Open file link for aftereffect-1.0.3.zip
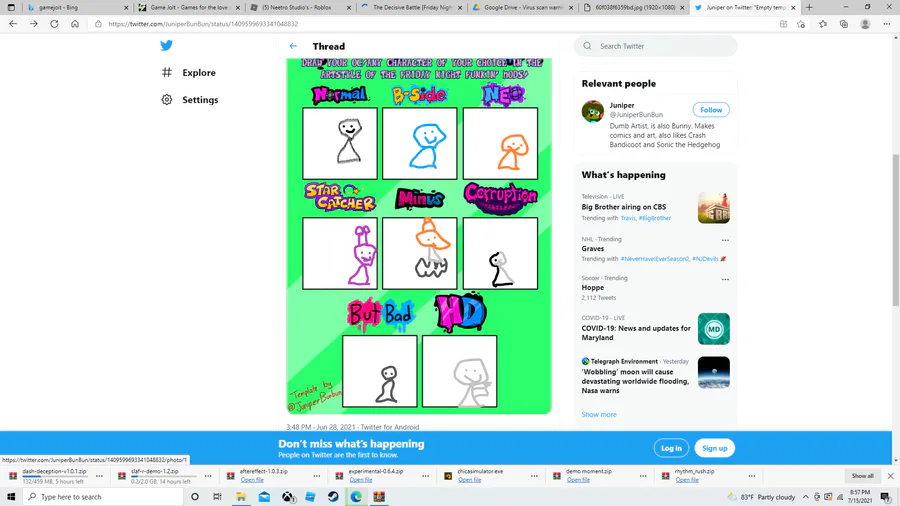 coord(252,480)
